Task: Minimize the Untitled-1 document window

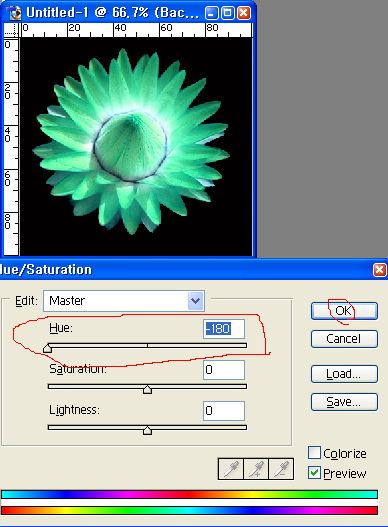Action: pos(211,13)
